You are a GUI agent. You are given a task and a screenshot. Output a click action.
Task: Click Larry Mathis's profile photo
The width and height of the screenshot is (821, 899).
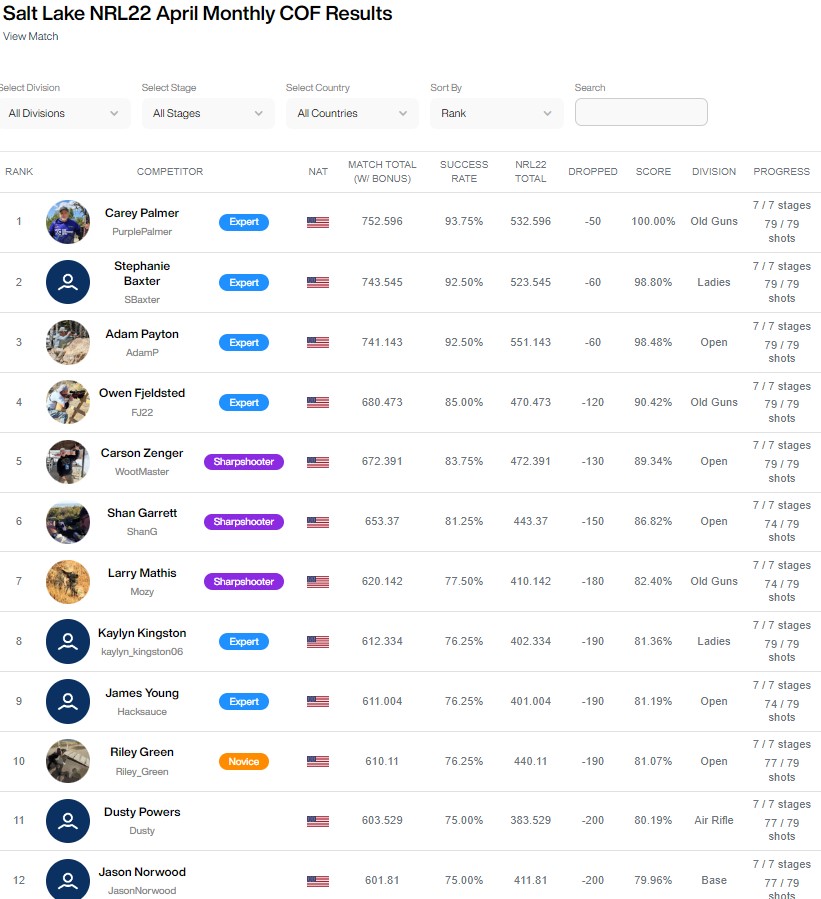(68, 581)
